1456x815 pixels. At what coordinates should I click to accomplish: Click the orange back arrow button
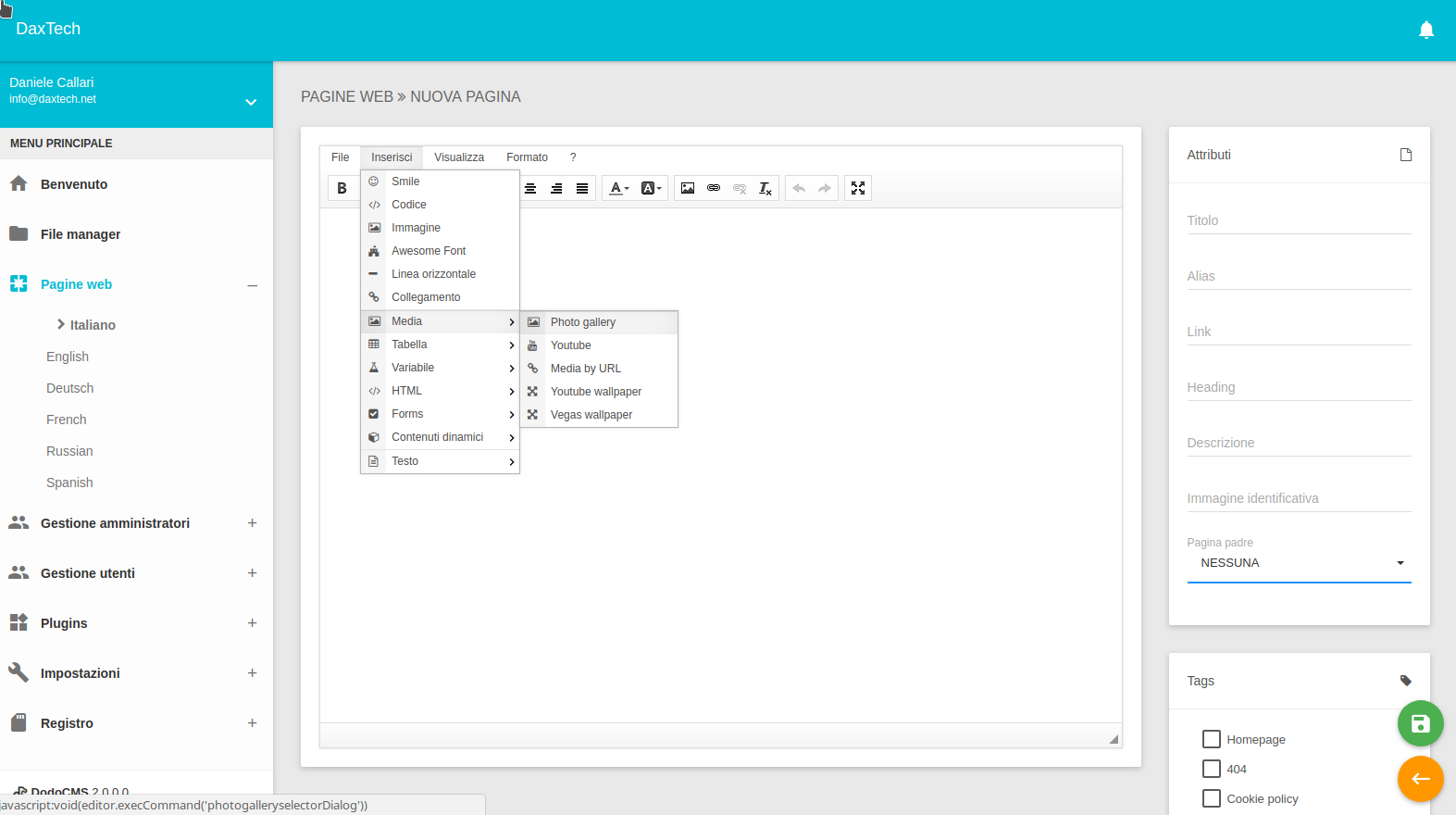coord(1421,779)
